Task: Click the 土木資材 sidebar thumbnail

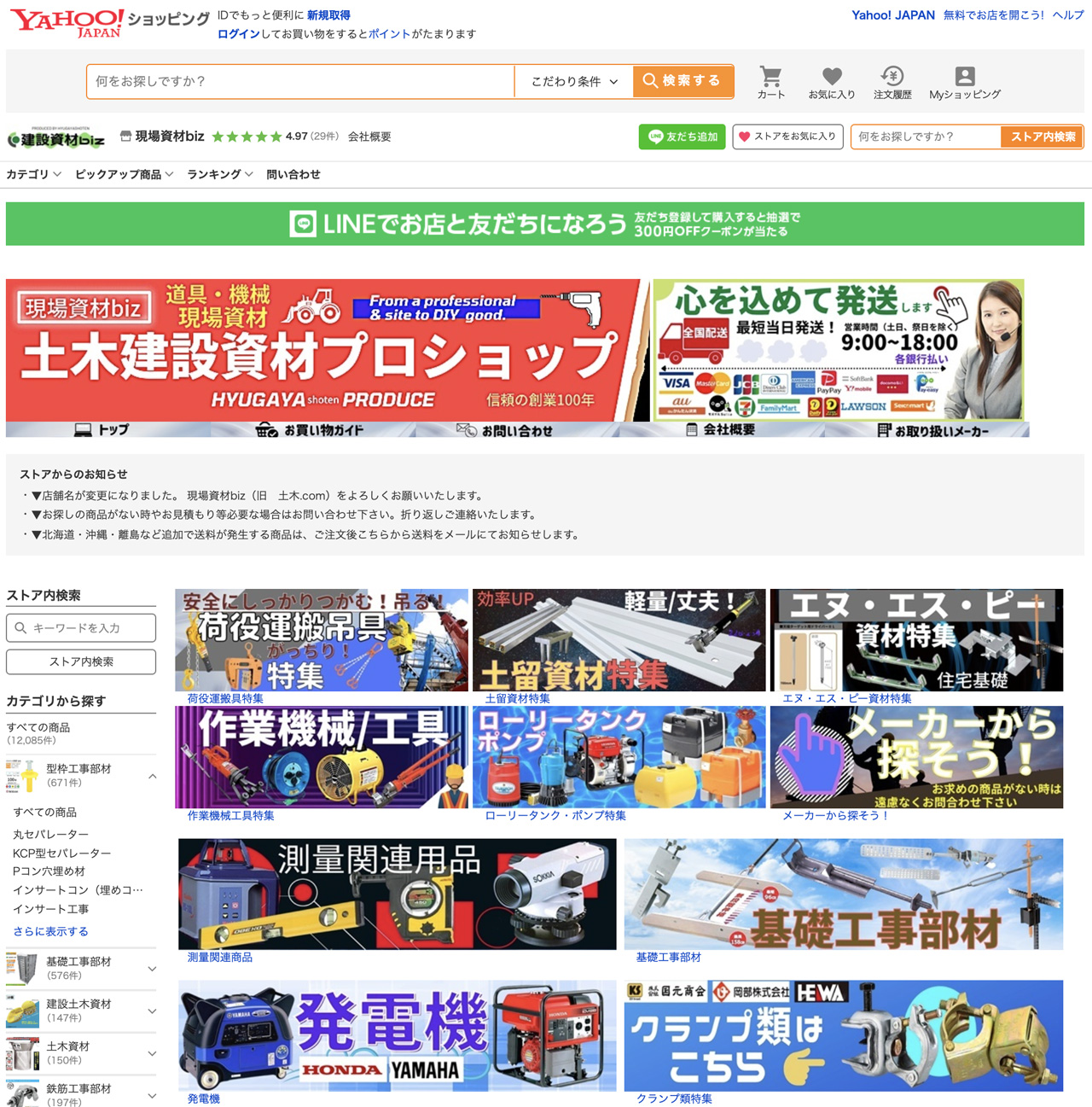Action: 22,1054
